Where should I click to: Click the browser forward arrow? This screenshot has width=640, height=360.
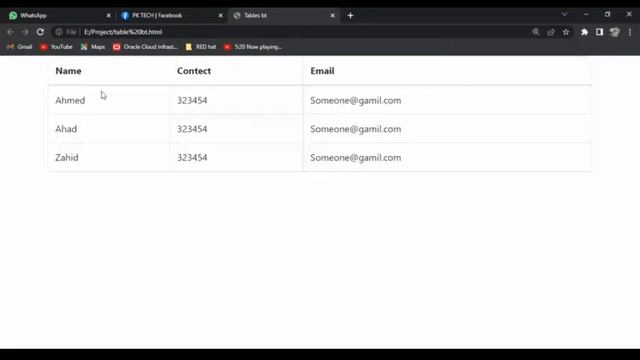coord(25,32)
